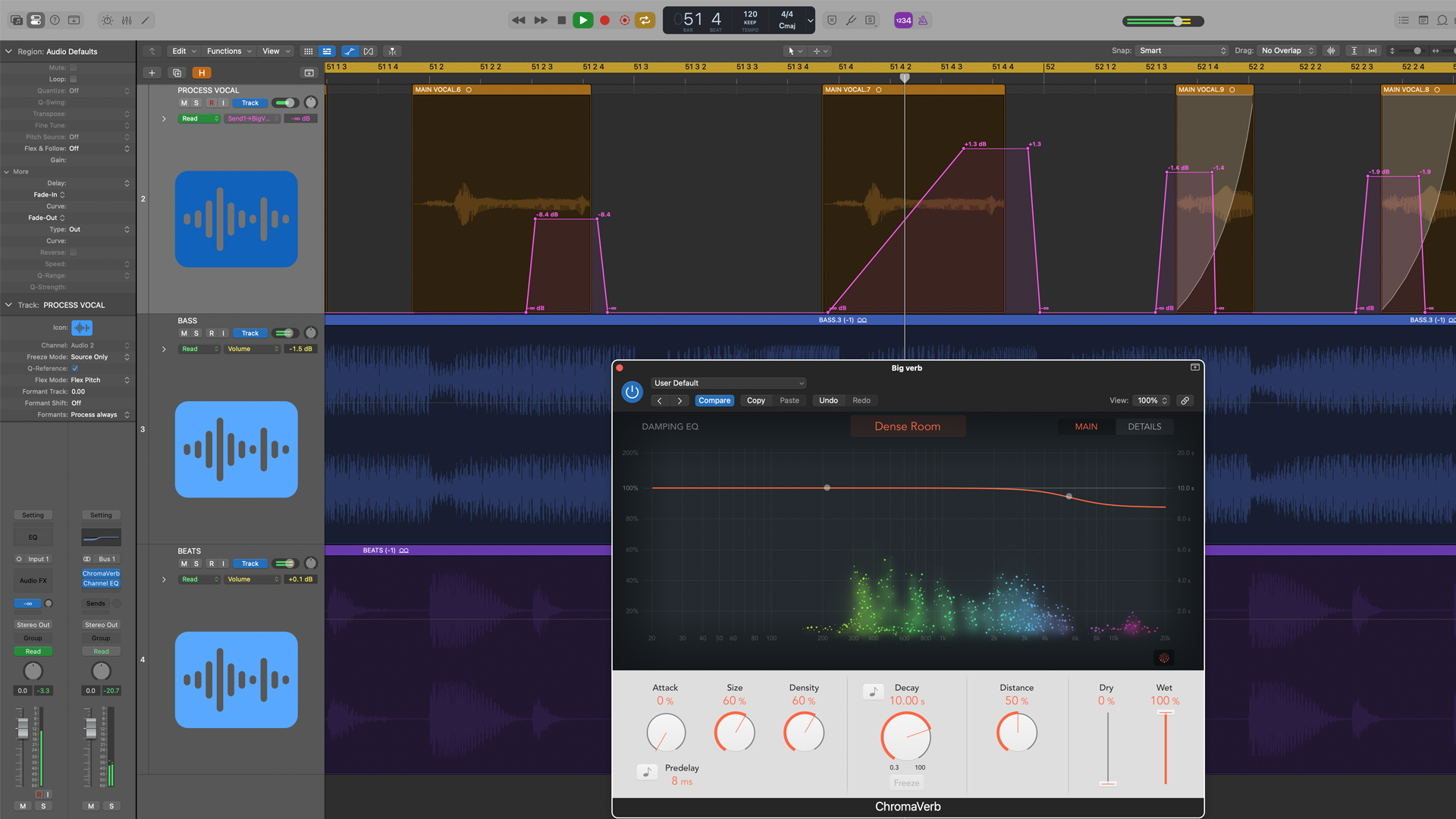Click Vertical Auto Zoom icon
The width and height of the screenshot is (1456, 819).
click(1354, 51)
